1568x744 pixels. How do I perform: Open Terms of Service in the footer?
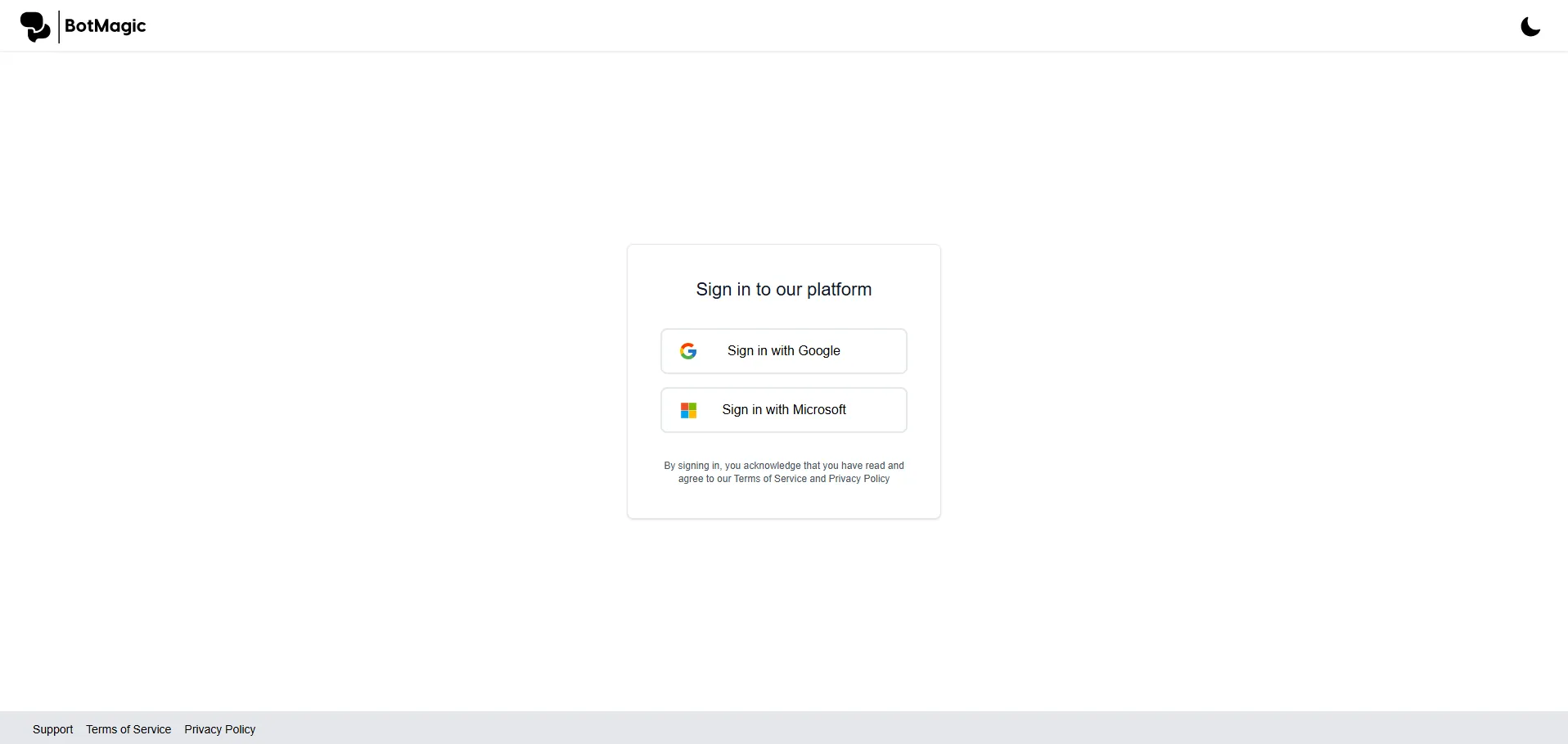(x=128, y=729)
